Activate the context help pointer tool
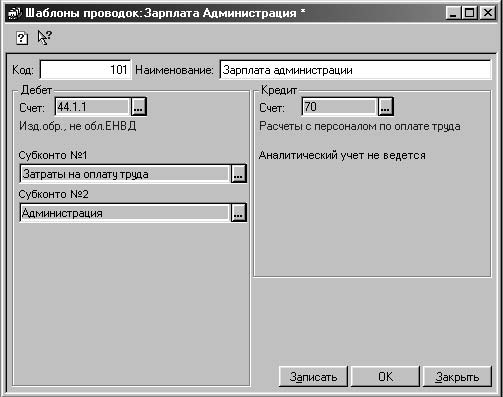Image resolution: width=503 pixels, height=397 pixels. point(44,37)
